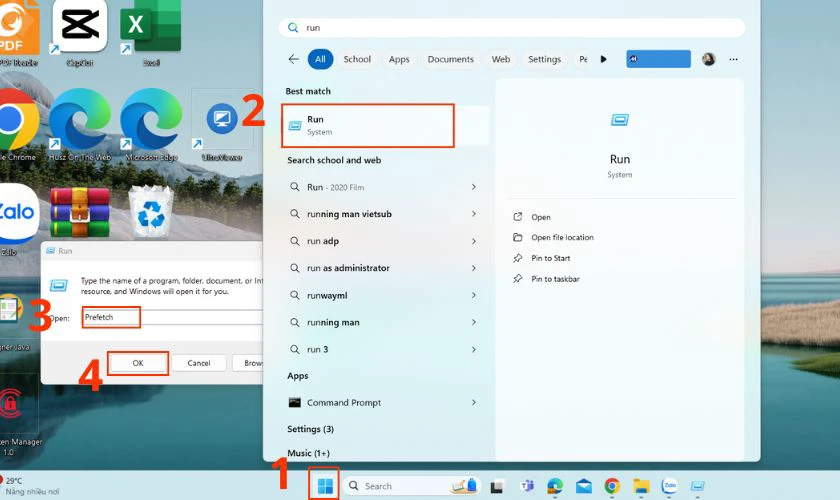Click 'Open file location' in the Run details
Image resolution: width=840 pixels, height=500 pixels.
tap(562, 237)
